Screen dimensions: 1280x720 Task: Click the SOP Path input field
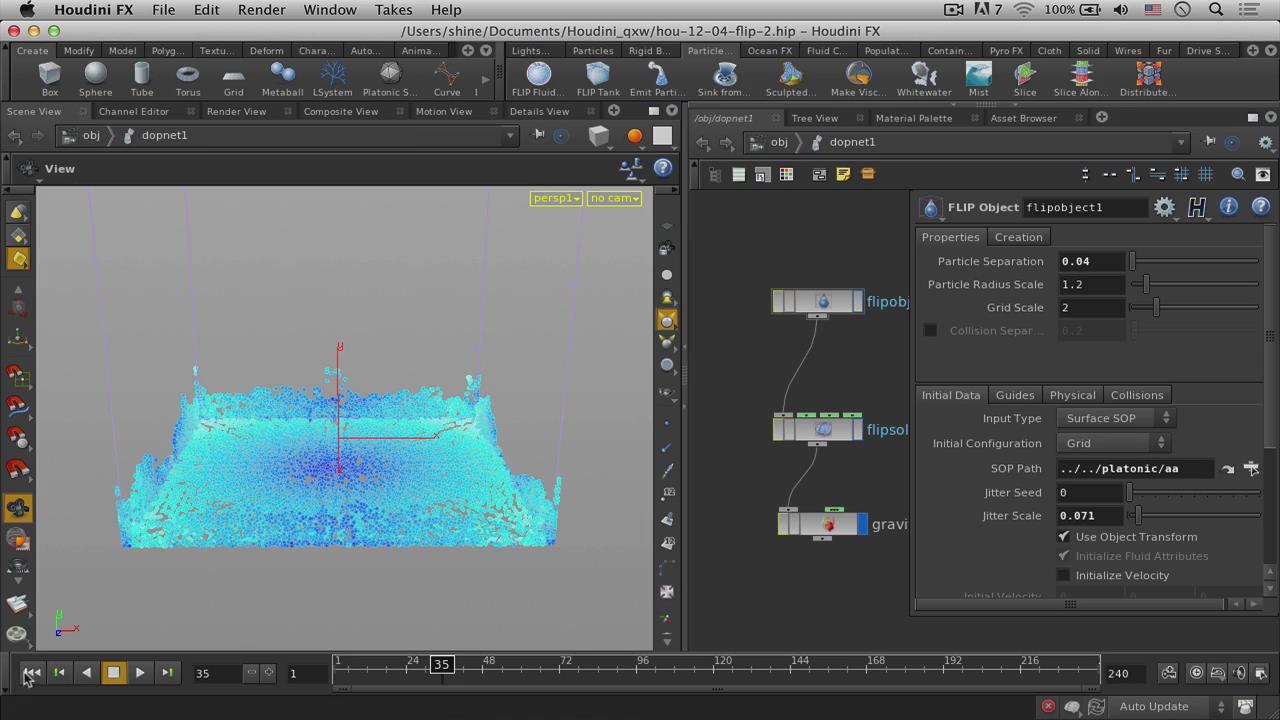tap(1137, 468)
